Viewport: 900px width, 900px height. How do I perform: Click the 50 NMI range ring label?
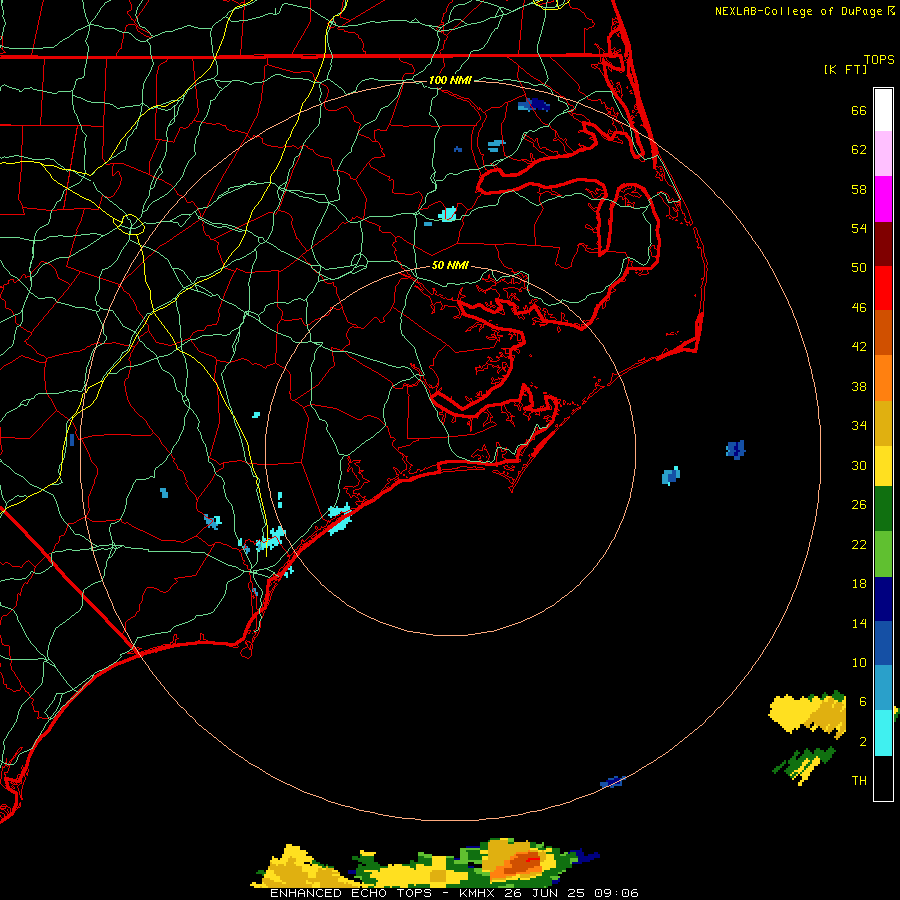pyautogui.click(x=450, y=265)
